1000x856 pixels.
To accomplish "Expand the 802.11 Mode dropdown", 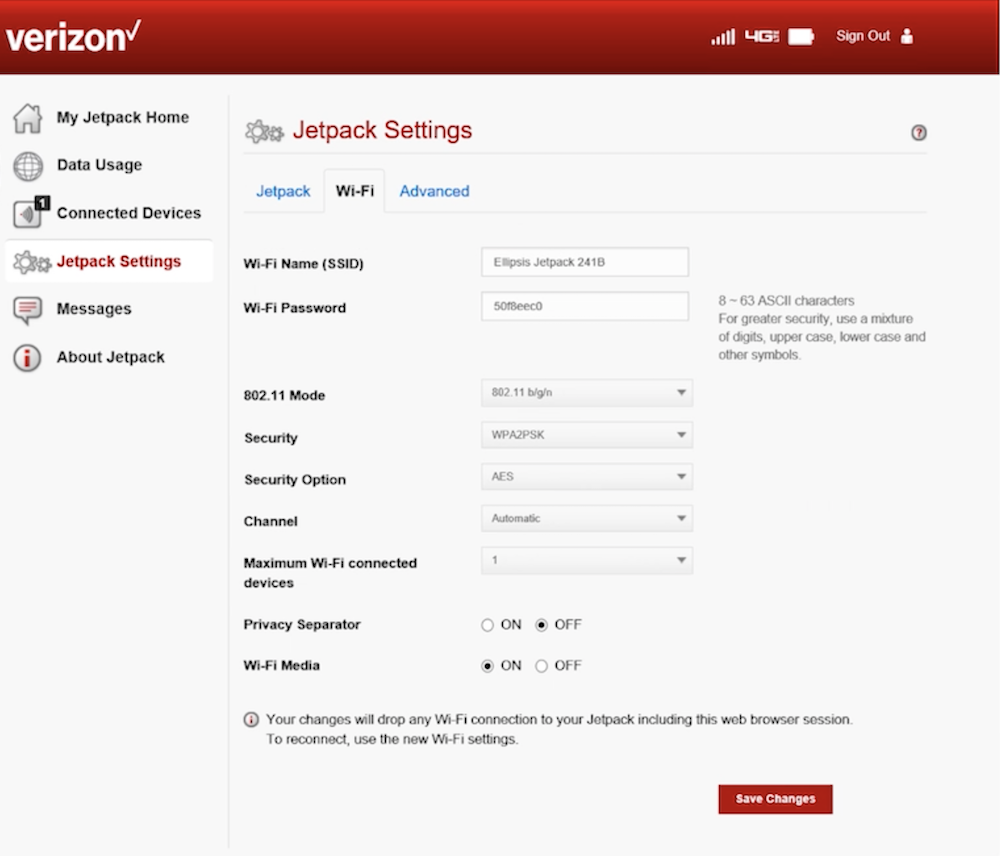I will click(x=586, y=393).
